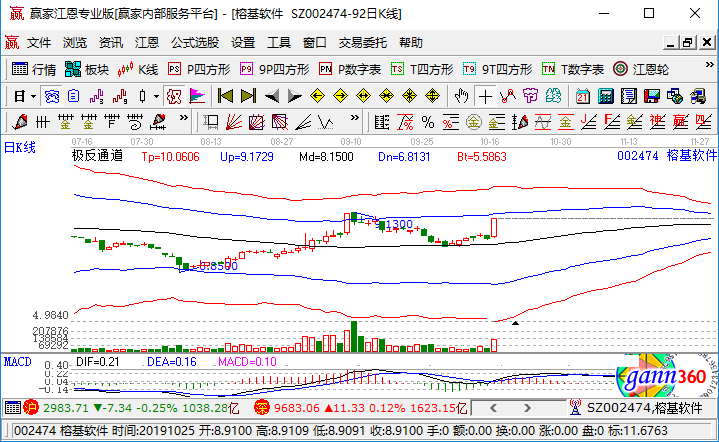The width and height of the screenshot is (719, 442).
Task: Open the notepad icon
Action: (x=629, y=97)
